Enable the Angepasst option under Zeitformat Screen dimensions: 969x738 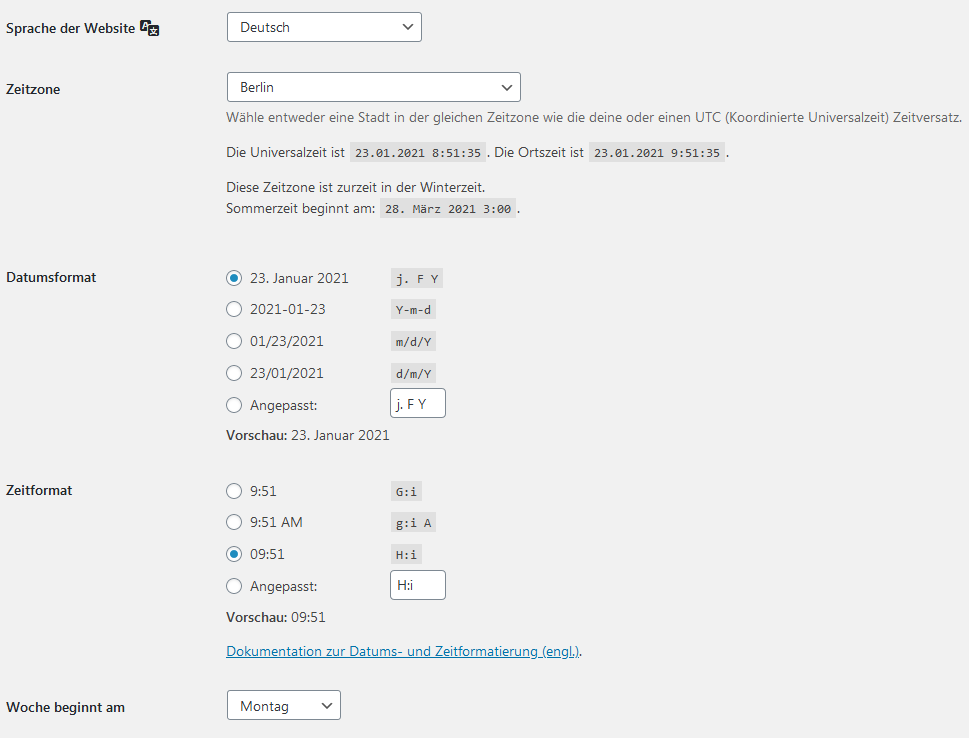pyautogui.click(x=234, y=586)
